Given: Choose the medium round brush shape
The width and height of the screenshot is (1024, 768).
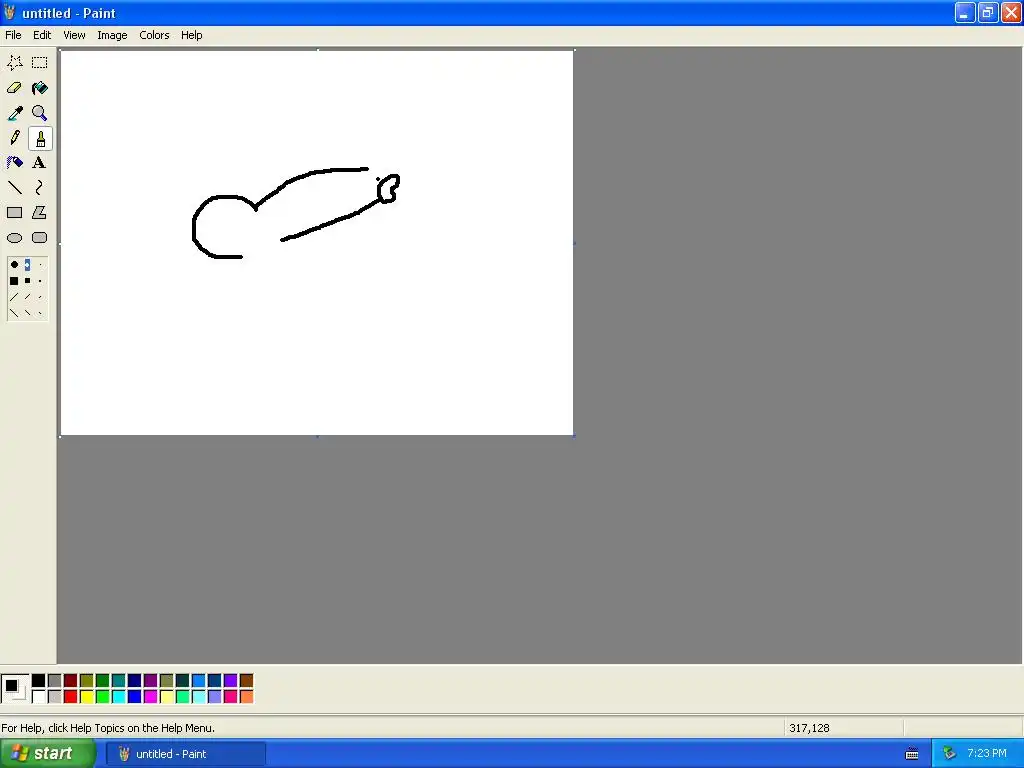Looking at the screenshot, I should click(27, 264).
